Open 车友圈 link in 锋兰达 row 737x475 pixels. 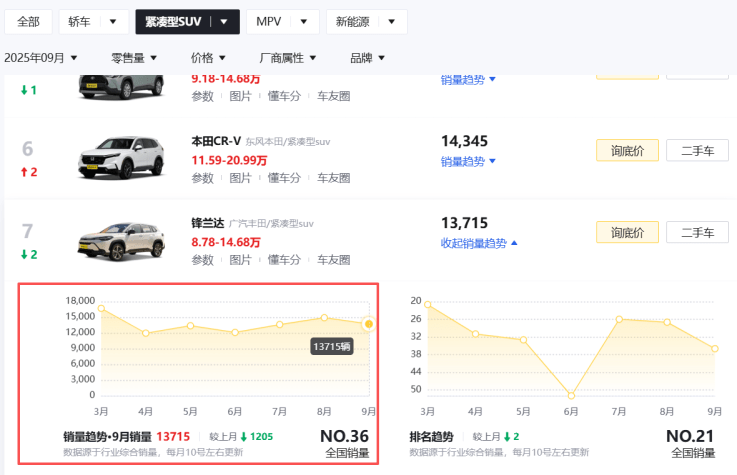point(333,260)
